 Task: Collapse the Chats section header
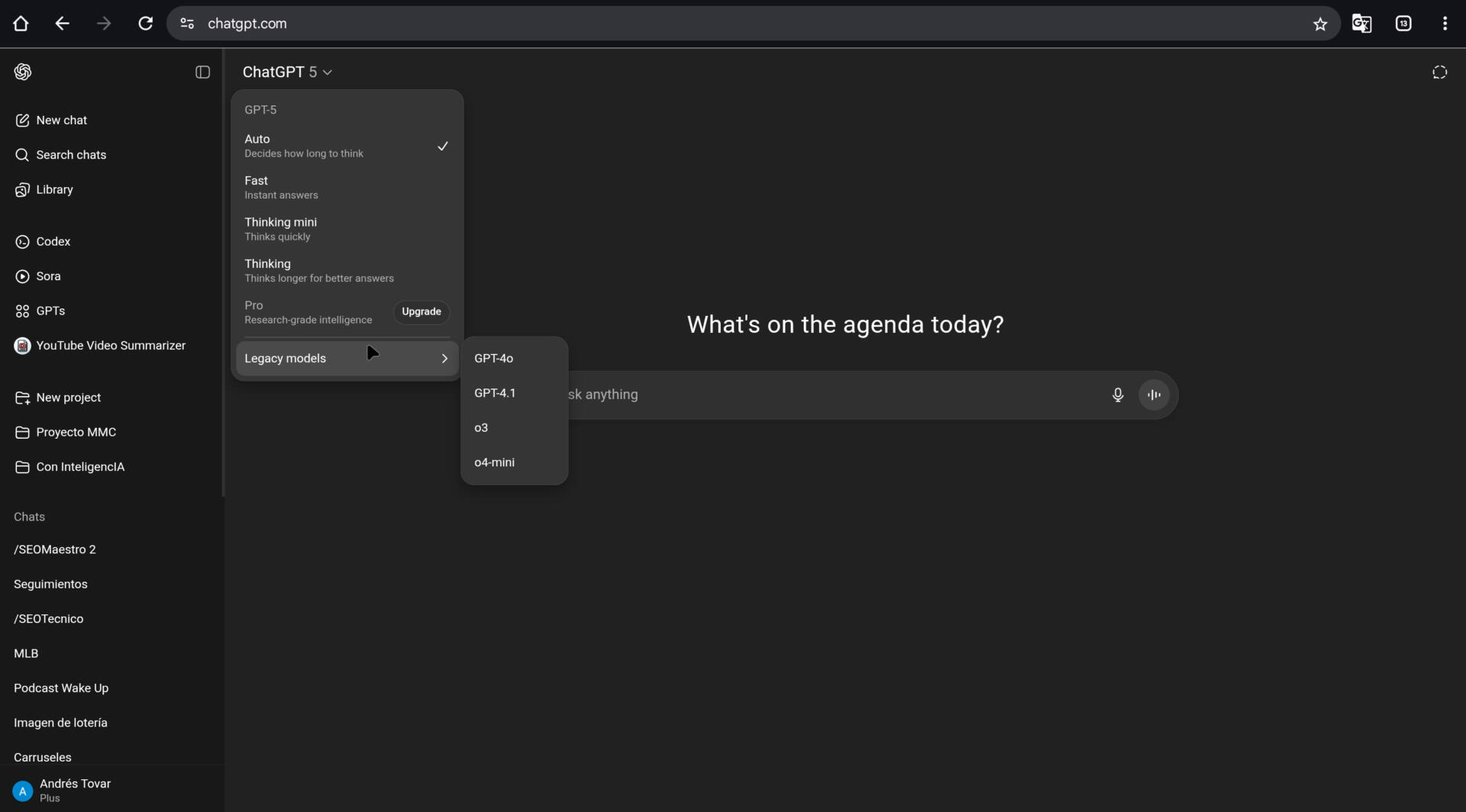click(29, 517)
